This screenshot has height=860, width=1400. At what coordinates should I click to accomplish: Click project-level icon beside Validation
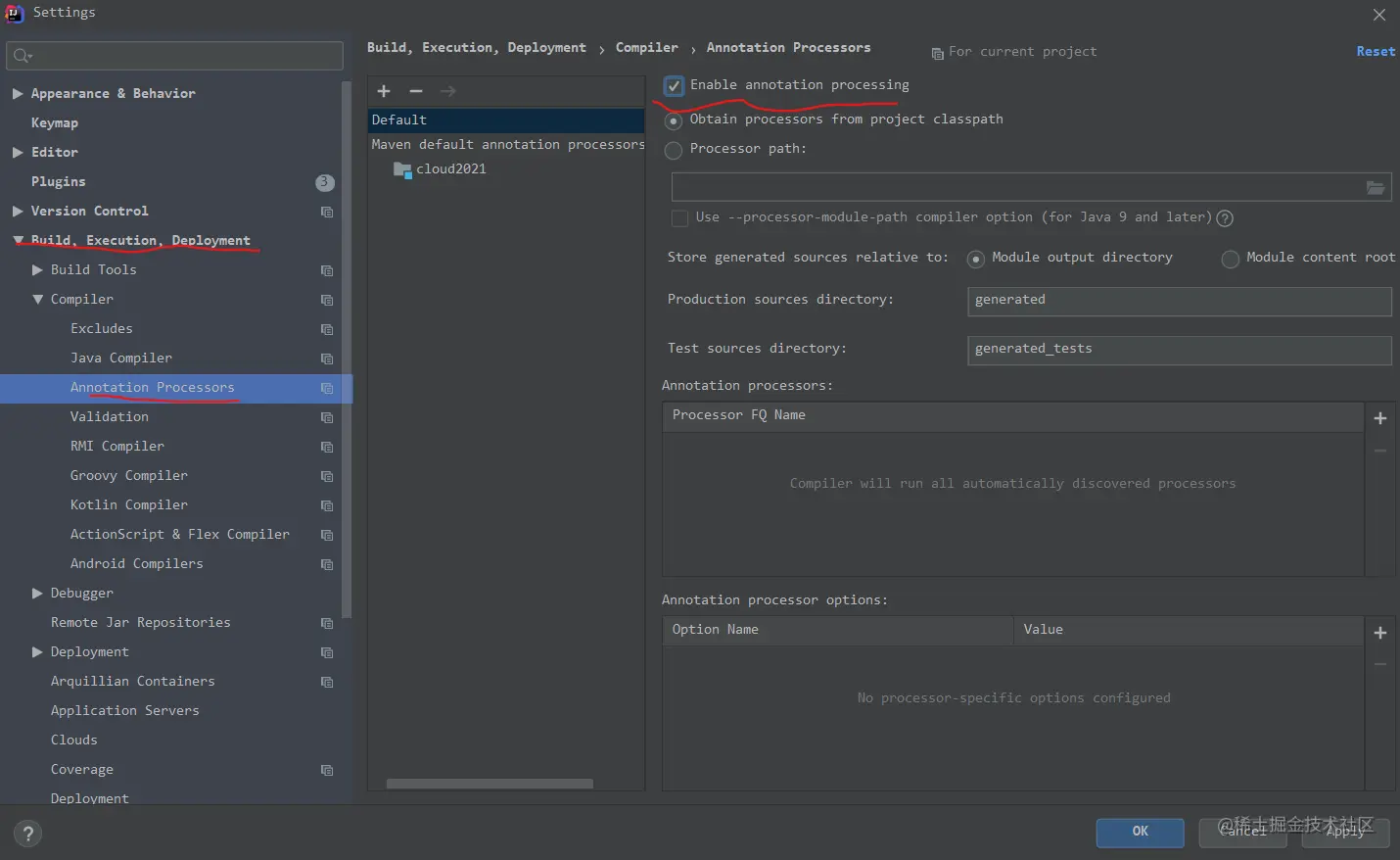point(327,417)
